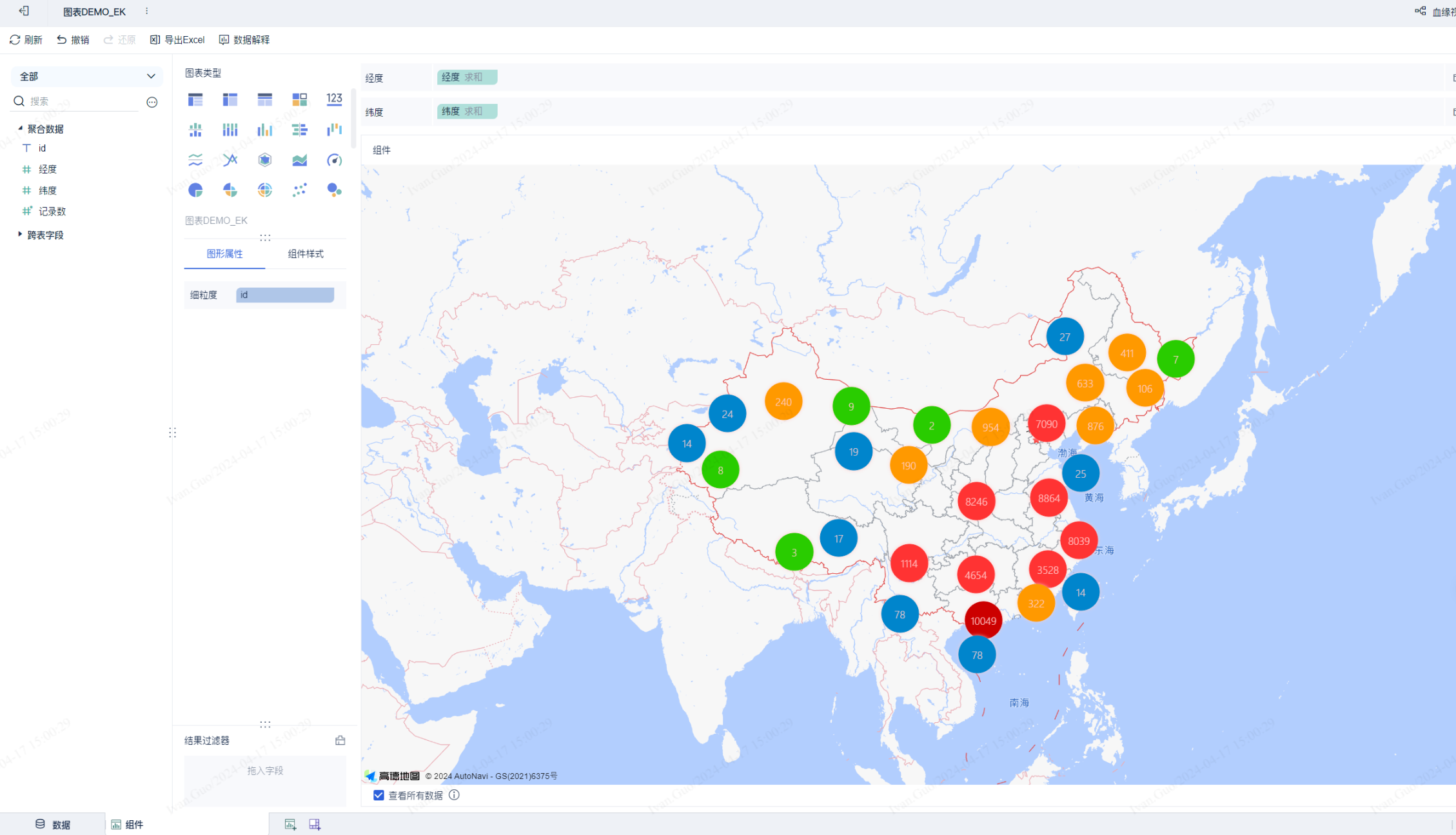Select the 记录数 field item
Screen dimensions: 1456x835
(x=52, y=211)
